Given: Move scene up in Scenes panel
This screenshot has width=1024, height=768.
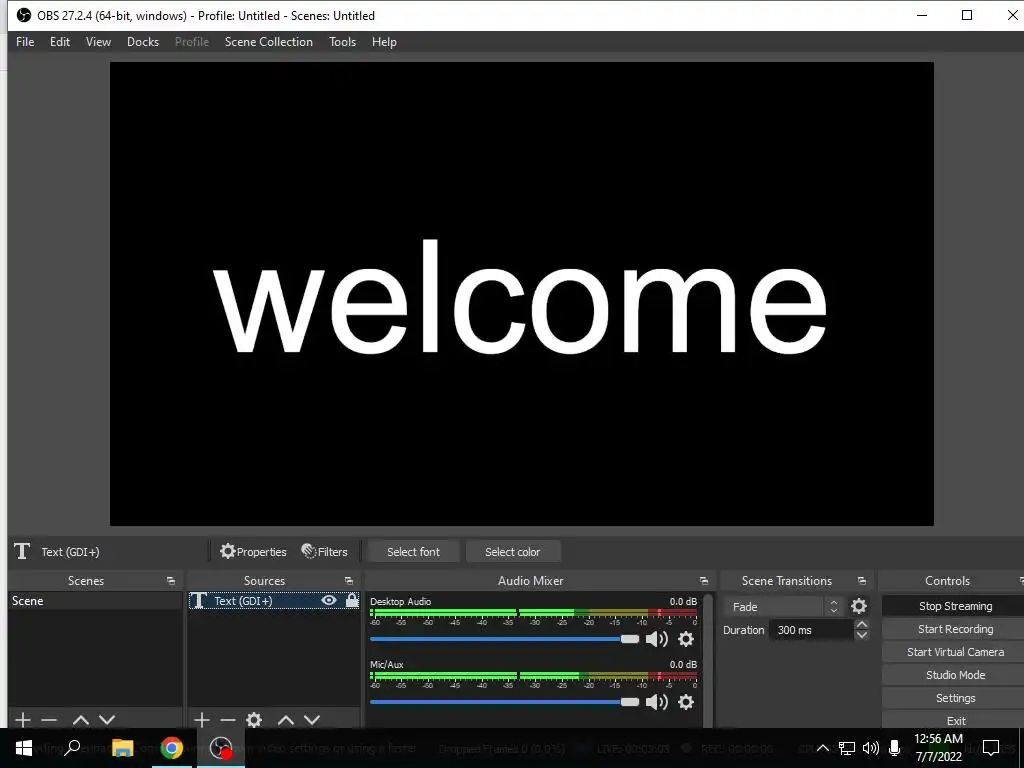Looking at the screenshot, I should pyautogui.click(x=81, y=720).
